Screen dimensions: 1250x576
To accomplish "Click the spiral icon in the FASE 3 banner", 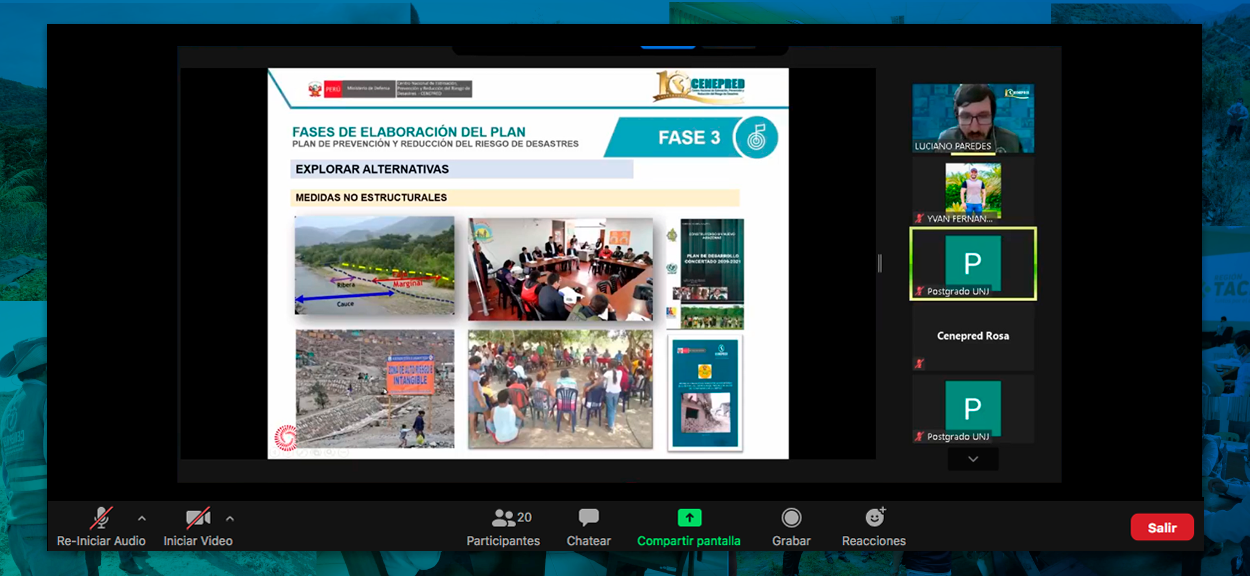I will 756,138.
